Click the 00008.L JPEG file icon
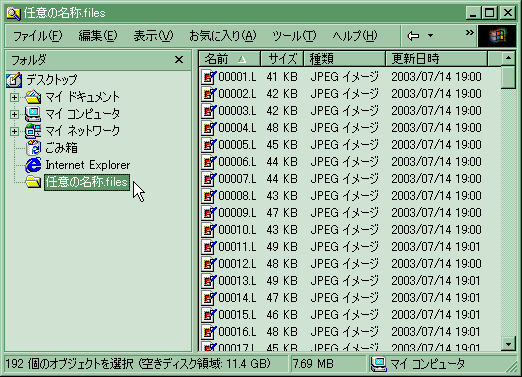Image resolution: width=522 pixels, height=377 pixels. click(x=209, y=196)
